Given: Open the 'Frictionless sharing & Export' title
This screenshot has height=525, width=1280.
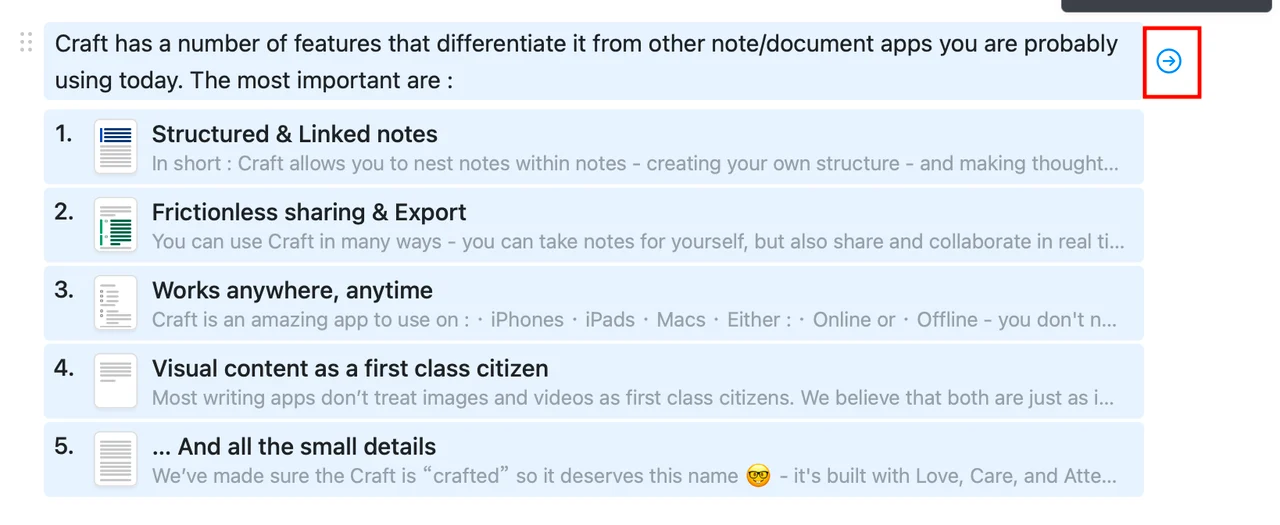Looking at the screenshot, I should point(309,212).
